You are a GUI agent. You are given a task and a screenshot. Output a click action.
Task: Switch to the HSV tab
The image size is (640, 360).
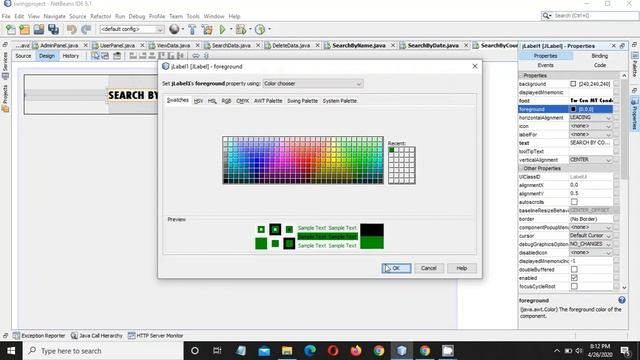(x=198, y=101)
